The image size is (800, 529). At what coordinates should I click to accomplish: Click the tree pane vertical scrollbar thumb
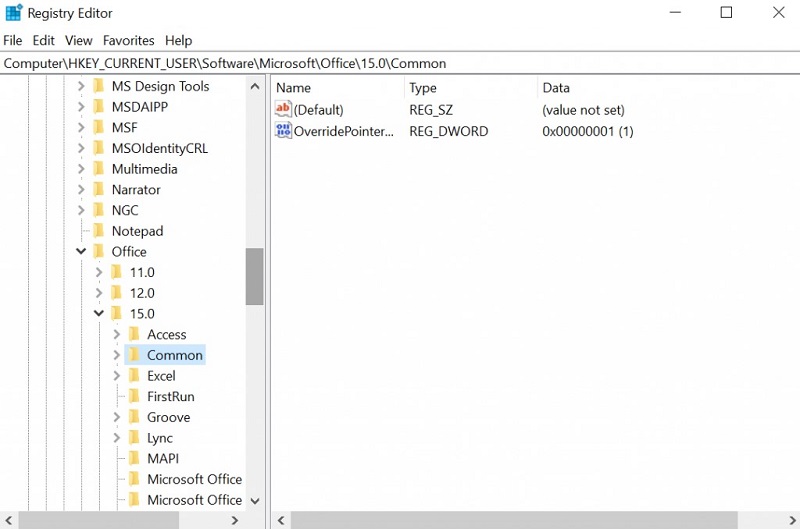coord(254,276)
